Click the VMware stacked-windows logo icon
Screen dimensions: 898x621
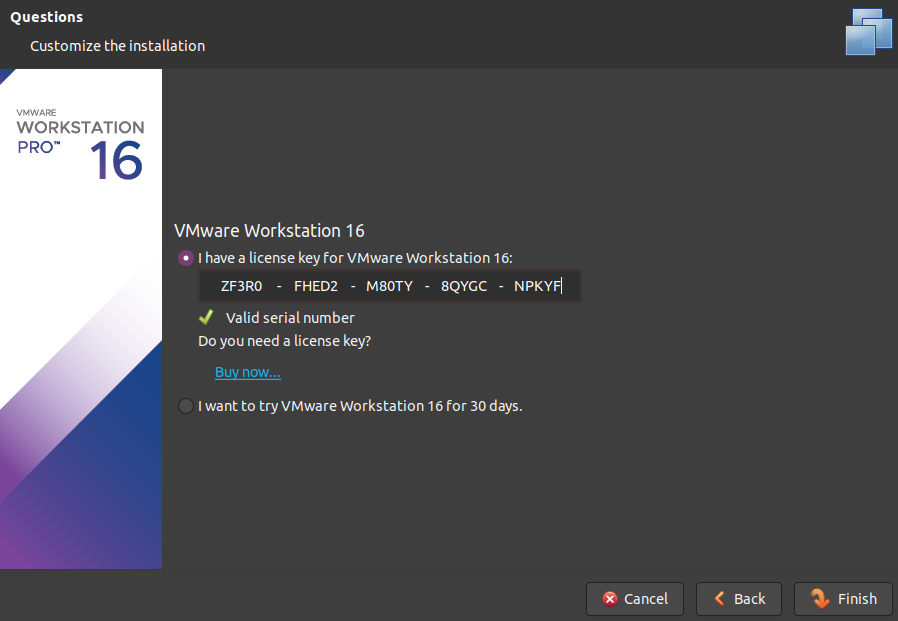coord(869,32)
